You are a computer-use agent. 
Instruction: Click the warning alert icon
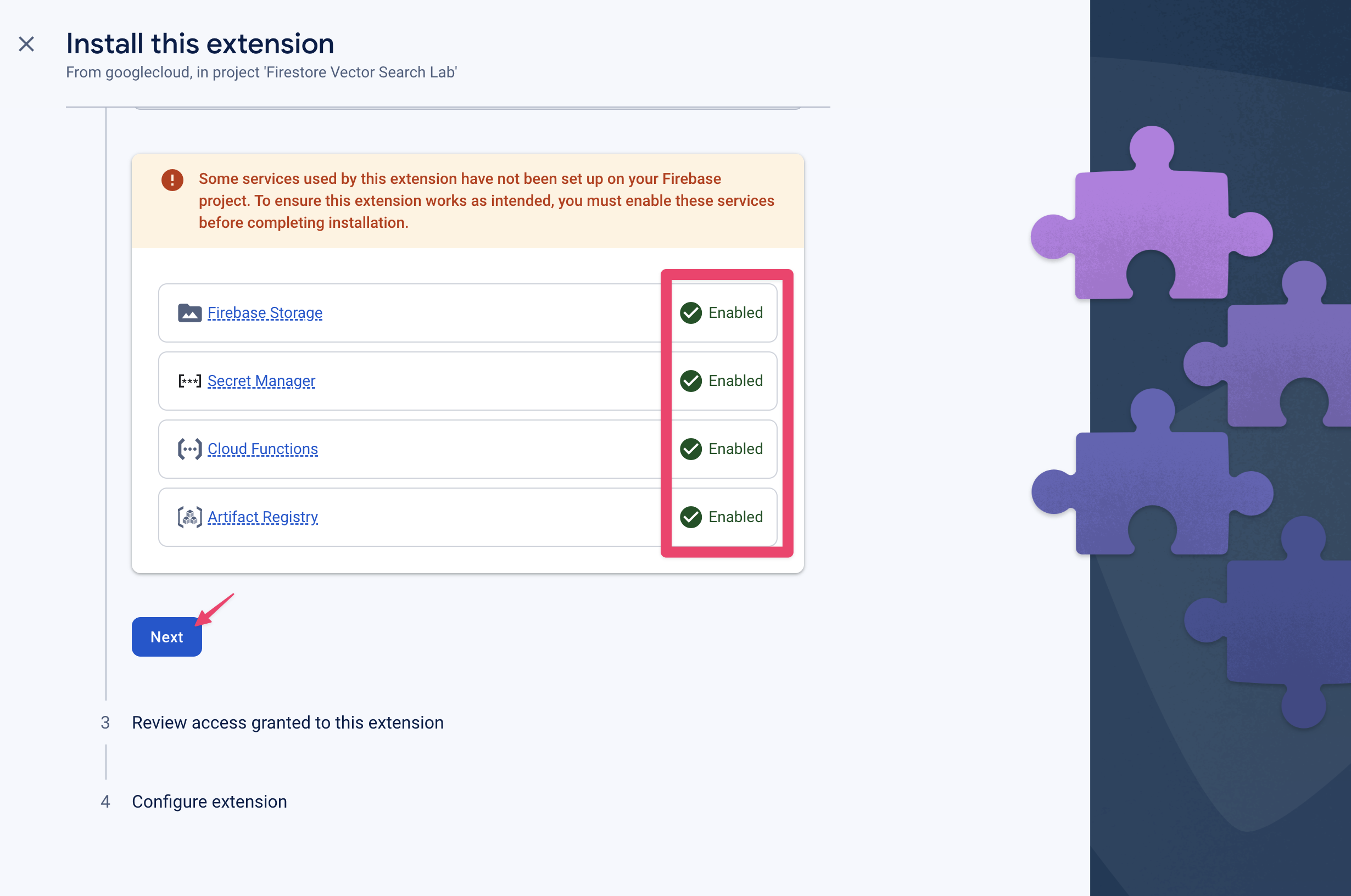pos(173,180)
